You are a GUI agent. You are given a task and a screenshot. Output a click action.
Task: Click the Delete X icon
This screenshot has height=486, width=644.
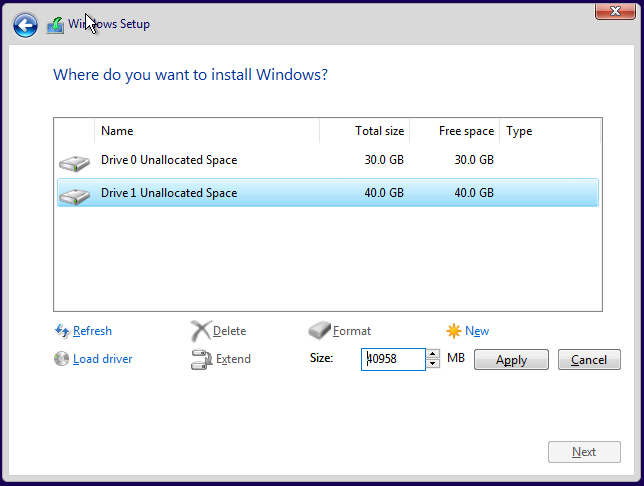(201, 331)
